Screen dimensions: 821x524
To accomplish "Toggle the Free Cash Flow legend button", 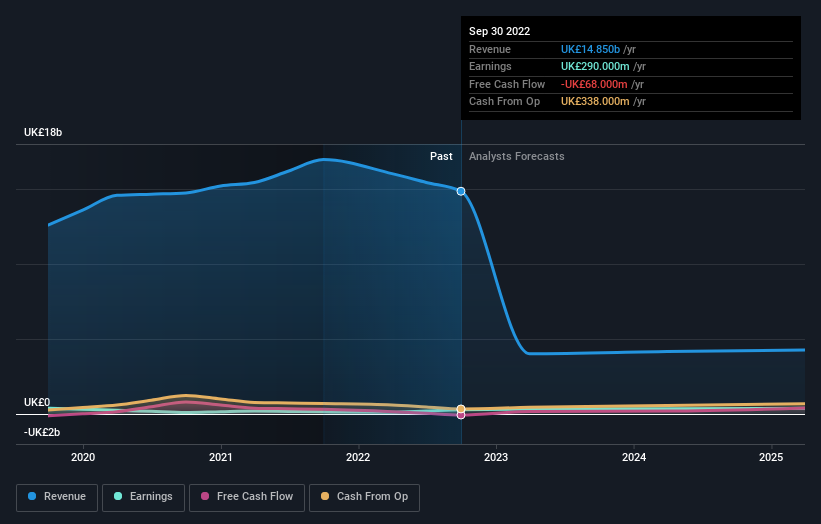I will pos(247,497).
